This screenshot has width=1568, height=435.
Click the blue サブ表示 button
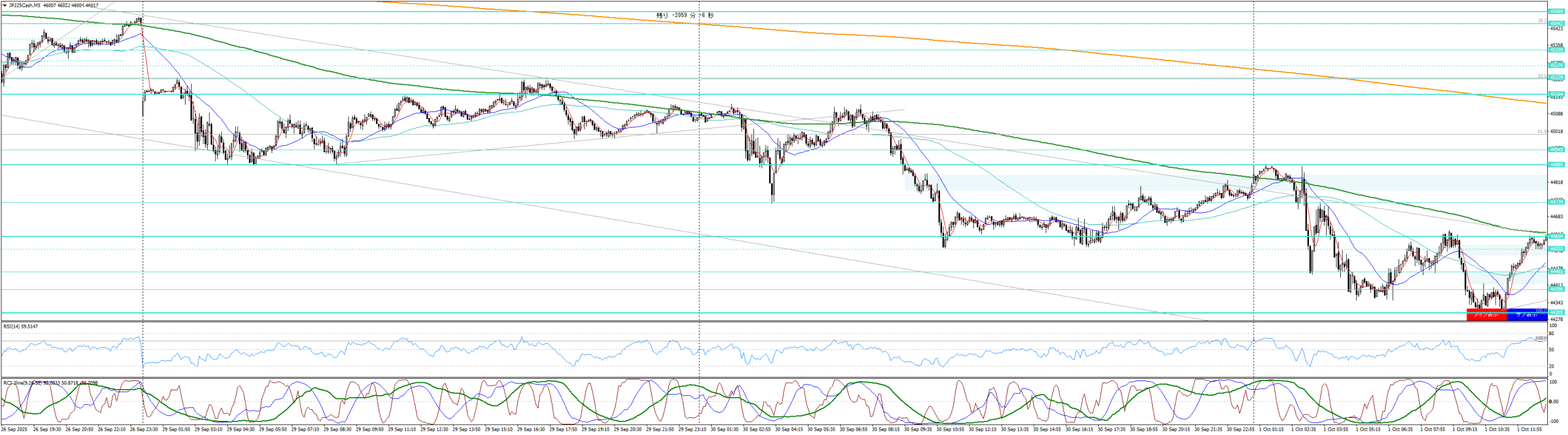[1526, 315]
